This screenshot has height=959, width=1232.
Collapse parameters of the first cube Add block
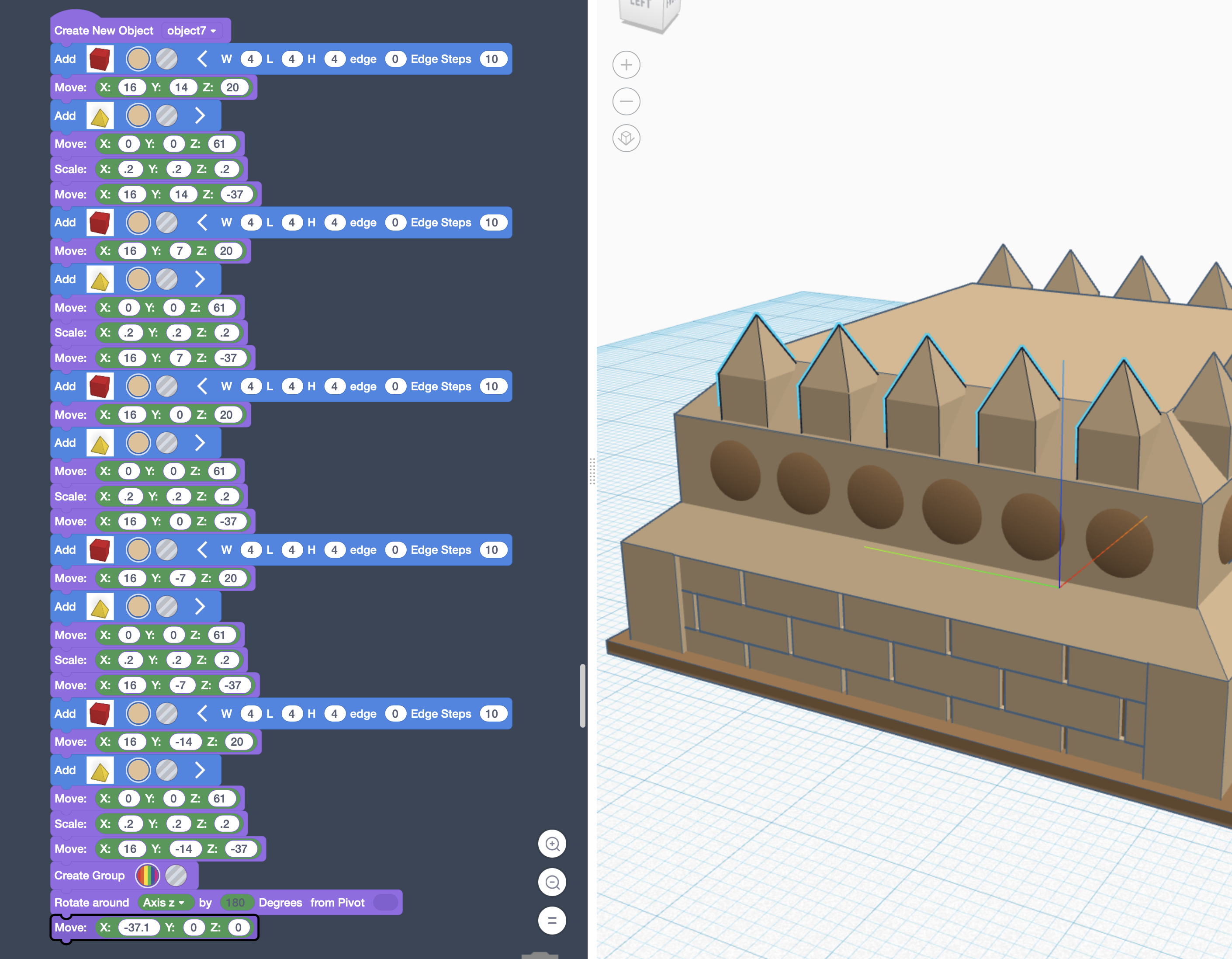tap(202, 59)
